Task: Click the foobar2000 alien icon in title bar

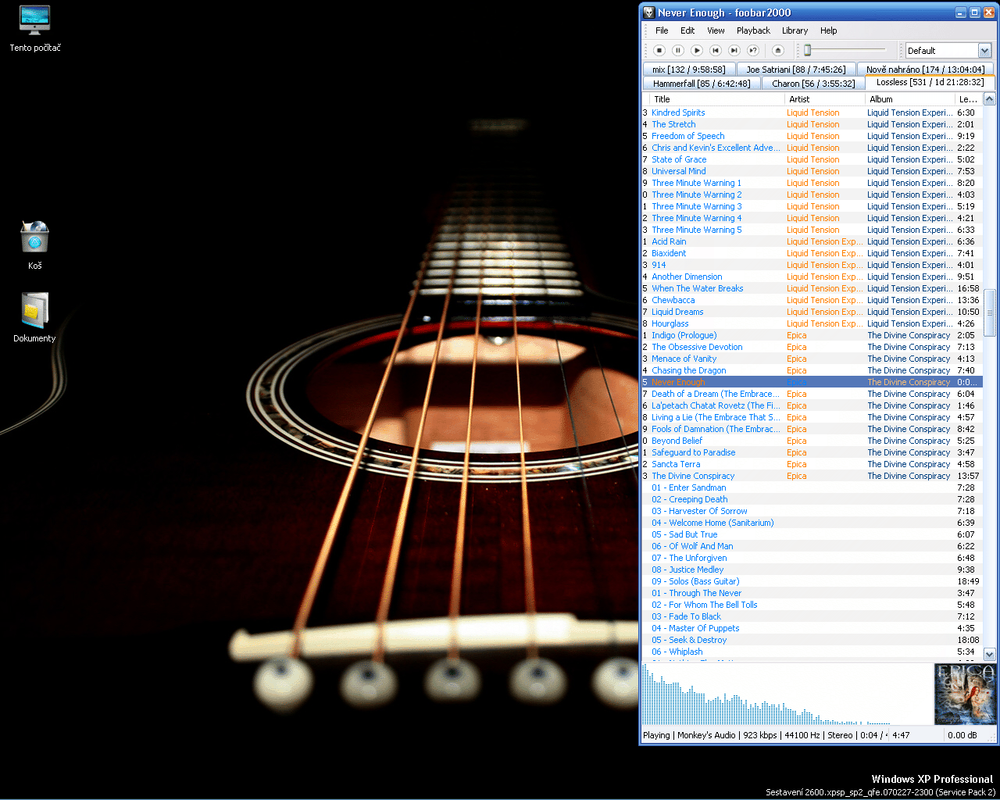Action: point(649,12)
